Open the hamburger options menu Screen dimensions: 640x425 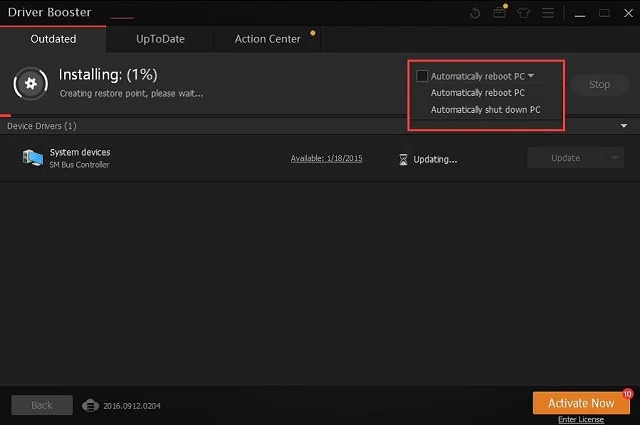tap(548, 13)
